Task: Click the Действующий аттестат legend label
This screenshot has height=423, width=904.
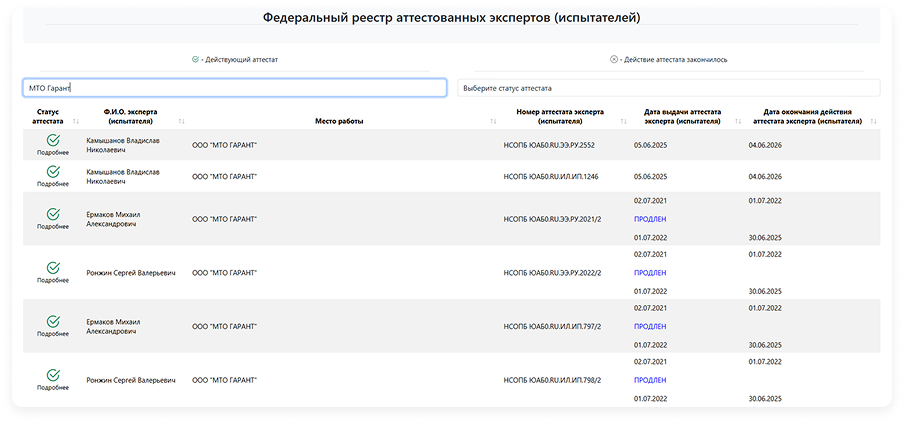Action: (x=242, y=59)
